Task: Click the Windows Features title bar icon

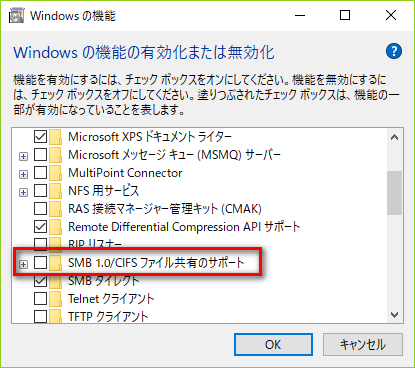Action: 17,16
